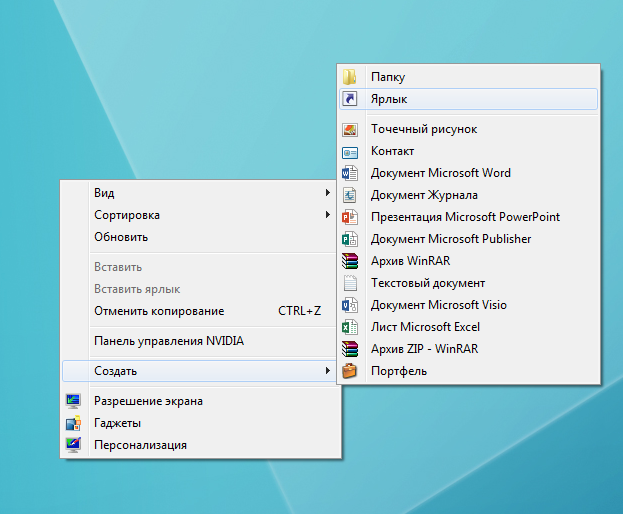The image size is (623, 514).
Task: Create a new Портфель
Action: [x=468, y=371]
